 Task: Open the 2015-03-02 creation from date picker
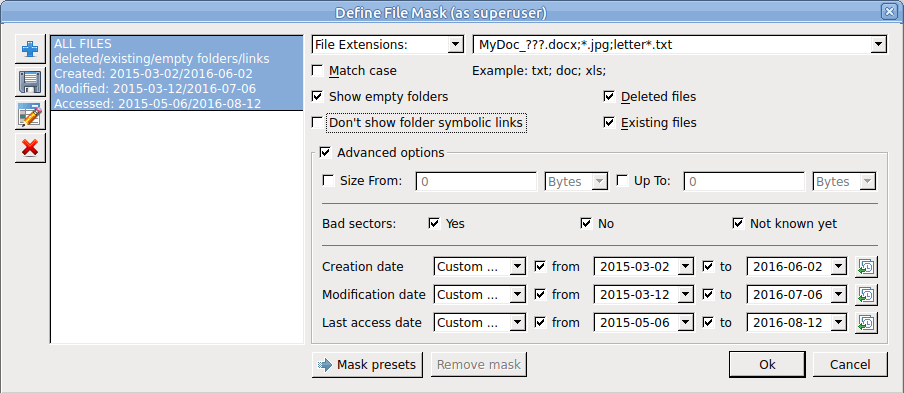click(685, 267)
